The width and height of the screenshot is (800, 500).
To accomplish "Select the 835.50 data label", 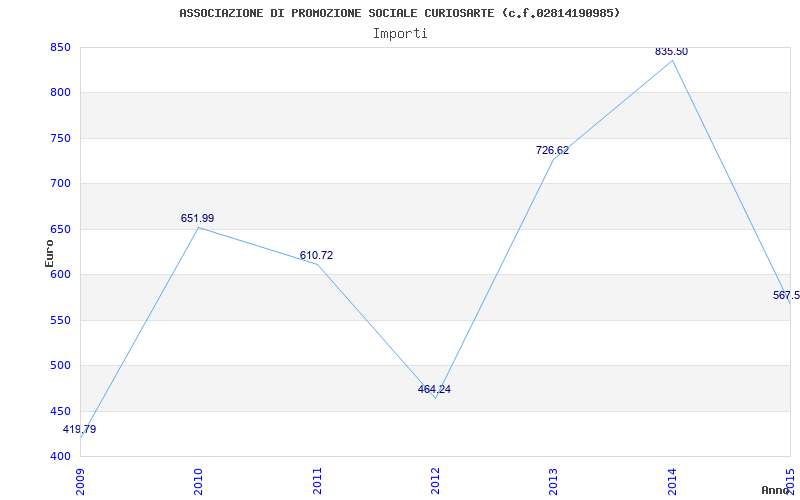I will click(671, 52).
